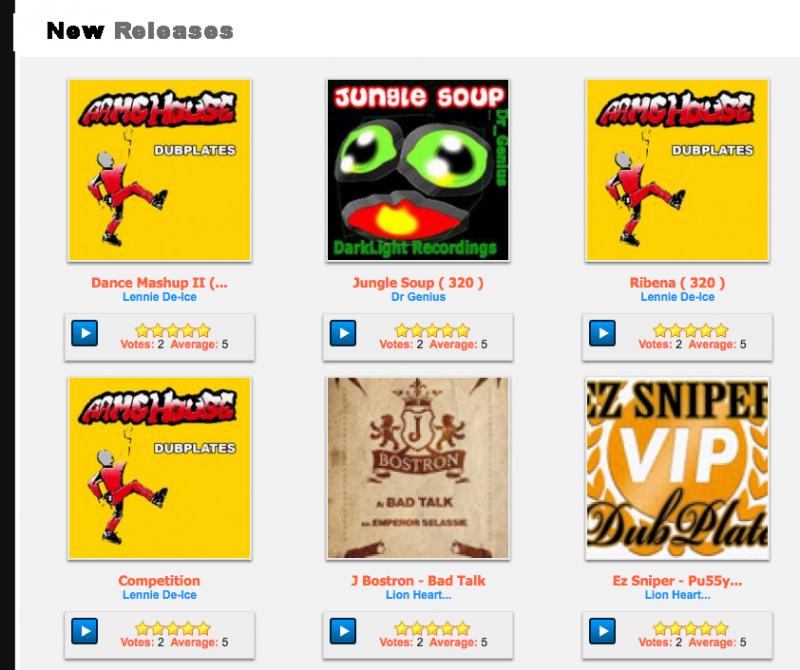Play J Bostron - Bad Talk track
This screenshot has height=670, width=800.
(343, 631)
